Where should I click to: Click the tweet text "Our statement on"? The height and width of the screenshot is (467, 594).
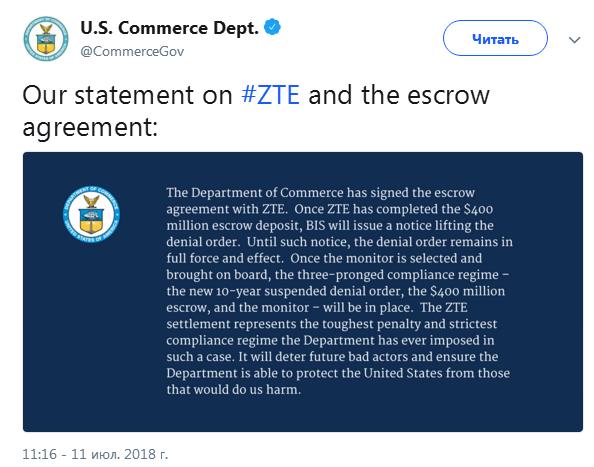127,95
